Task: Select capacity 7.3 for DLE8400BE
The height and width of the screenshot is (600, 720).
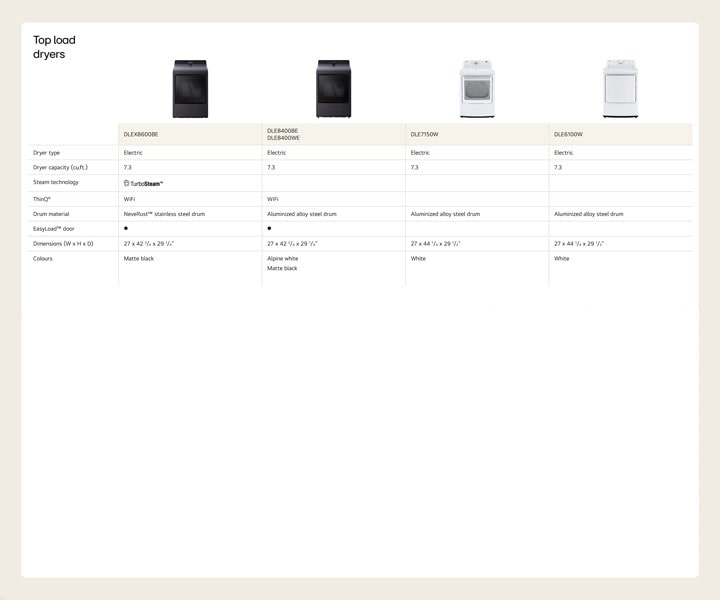Action: pos(271,168)
